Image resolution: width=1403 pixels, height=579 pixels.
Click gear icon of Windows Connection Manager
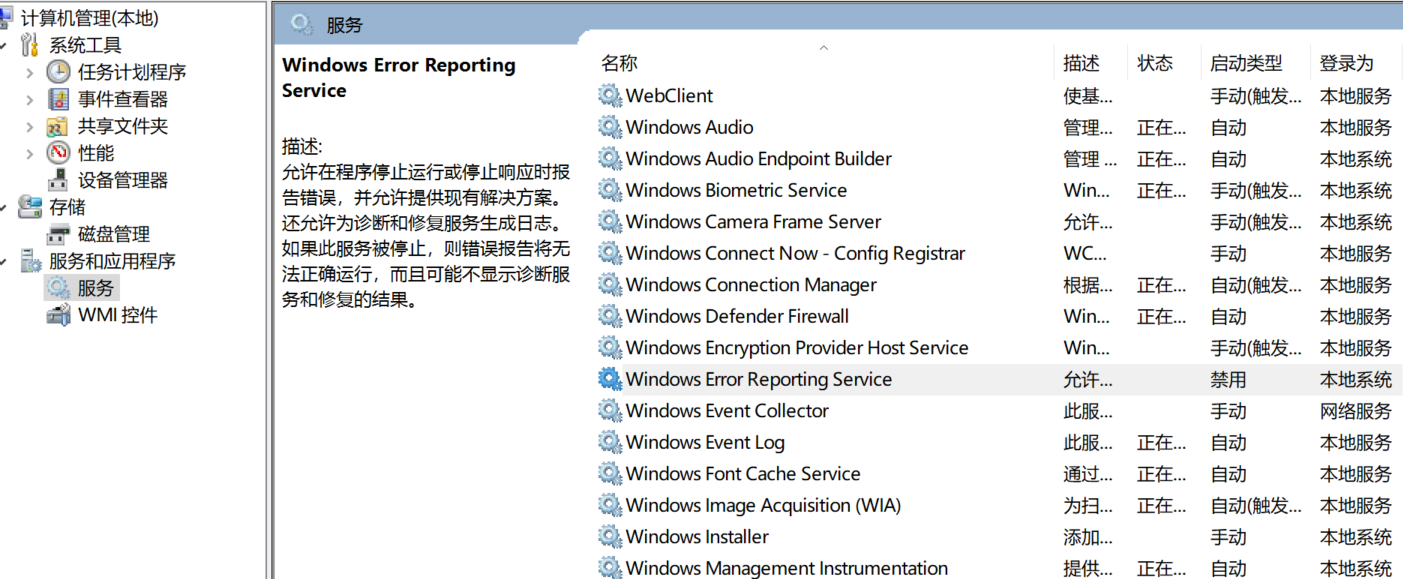(610, 285)
